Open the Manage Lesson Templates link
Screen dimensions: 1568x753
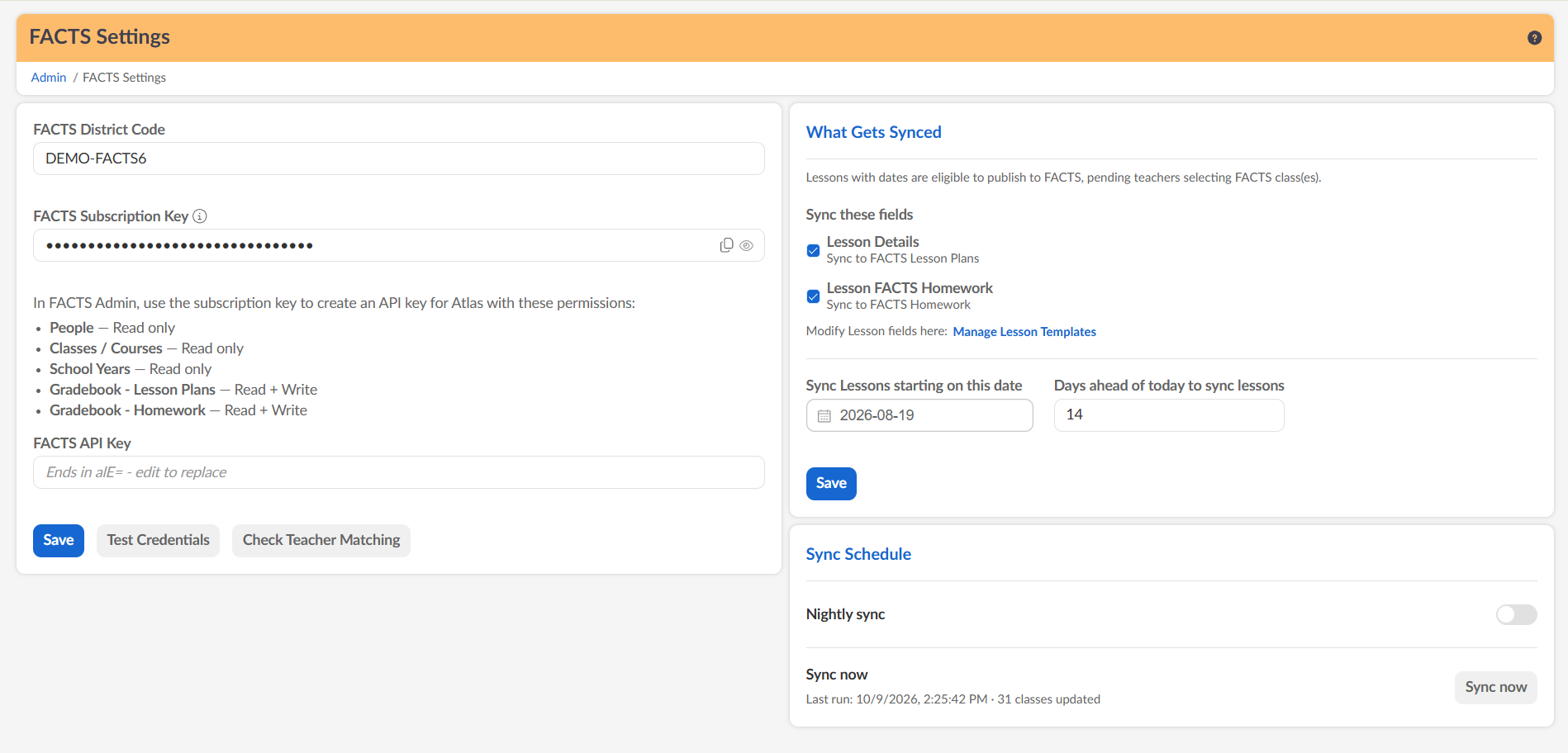point(1024,332)
